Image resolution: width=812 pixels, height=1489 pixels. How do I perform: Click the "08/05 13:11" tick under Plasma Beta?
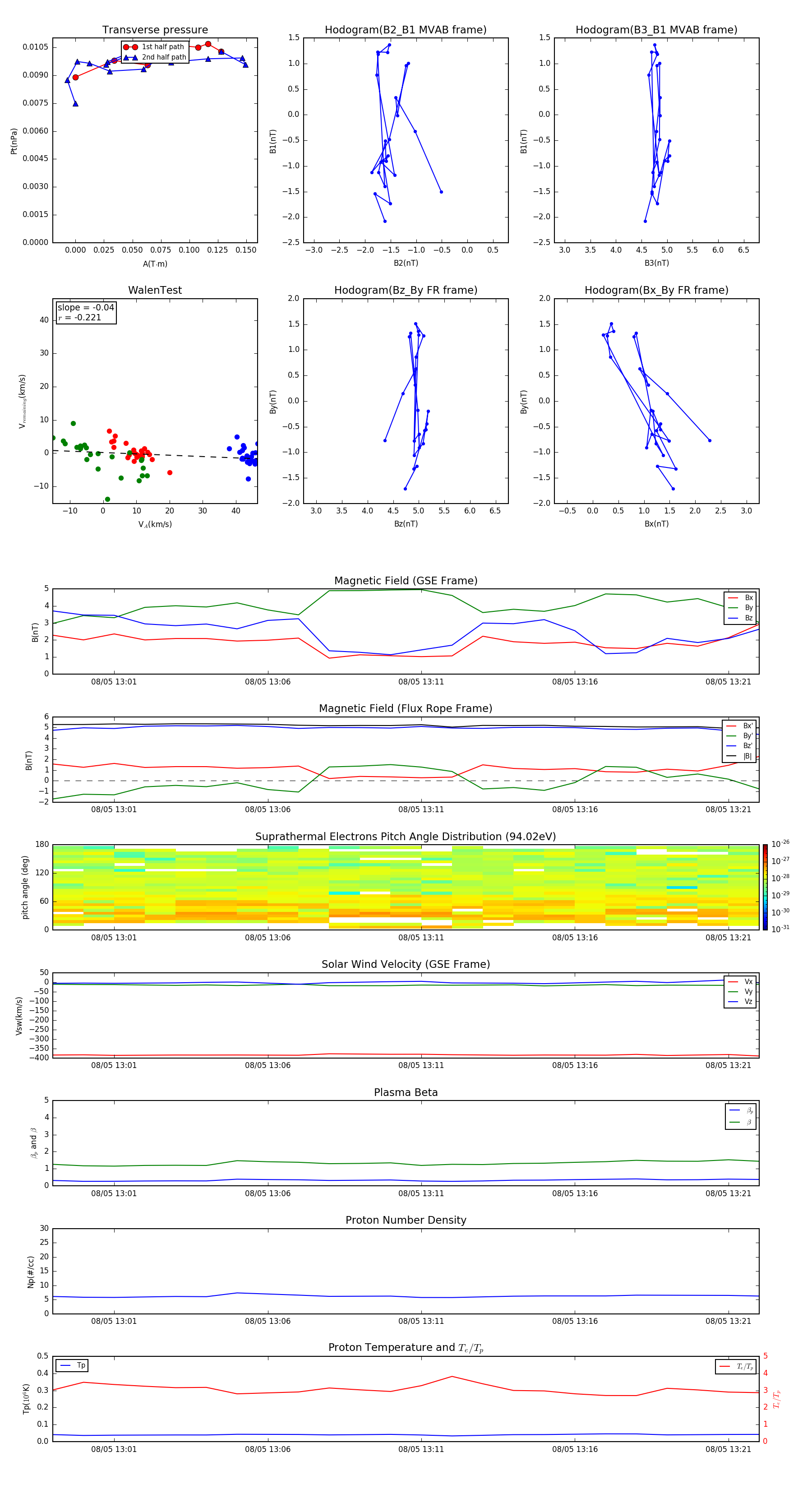(x=421, y=1193)
